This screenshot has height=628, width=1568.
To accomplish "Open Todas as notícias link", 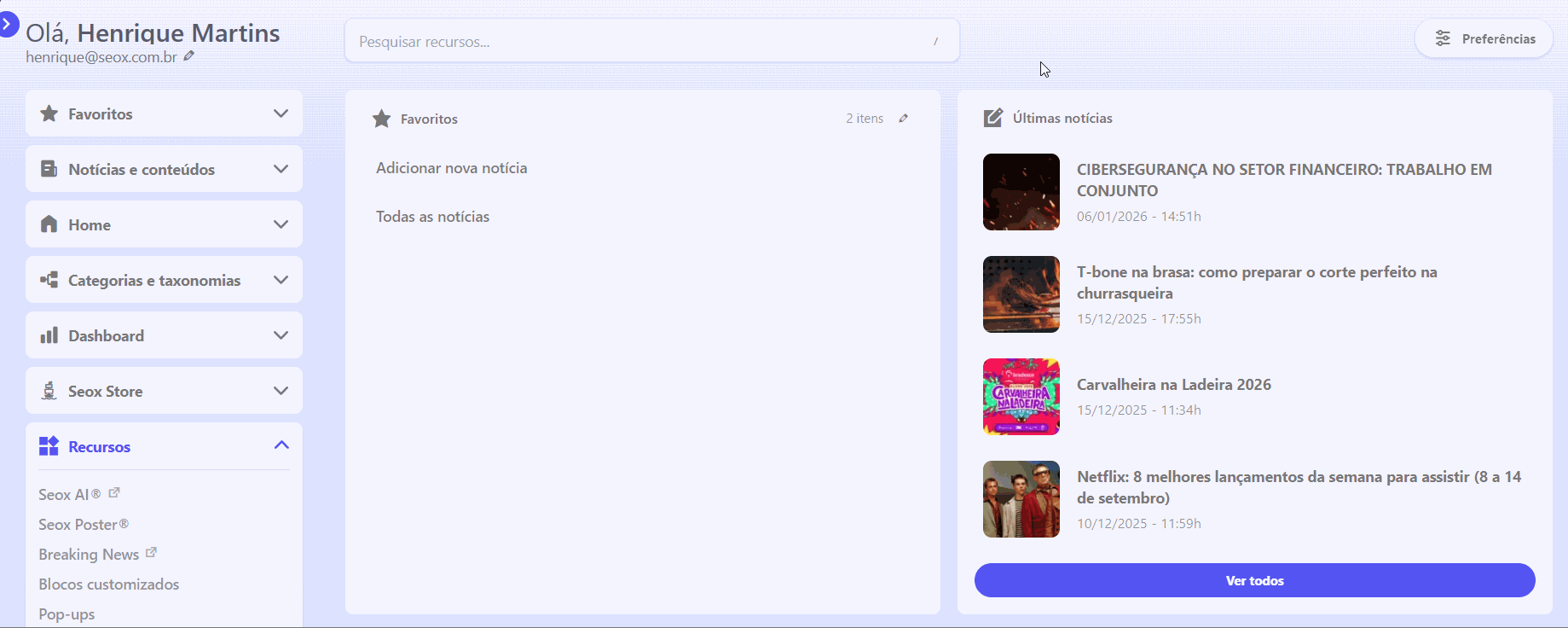I will (433, 217).
